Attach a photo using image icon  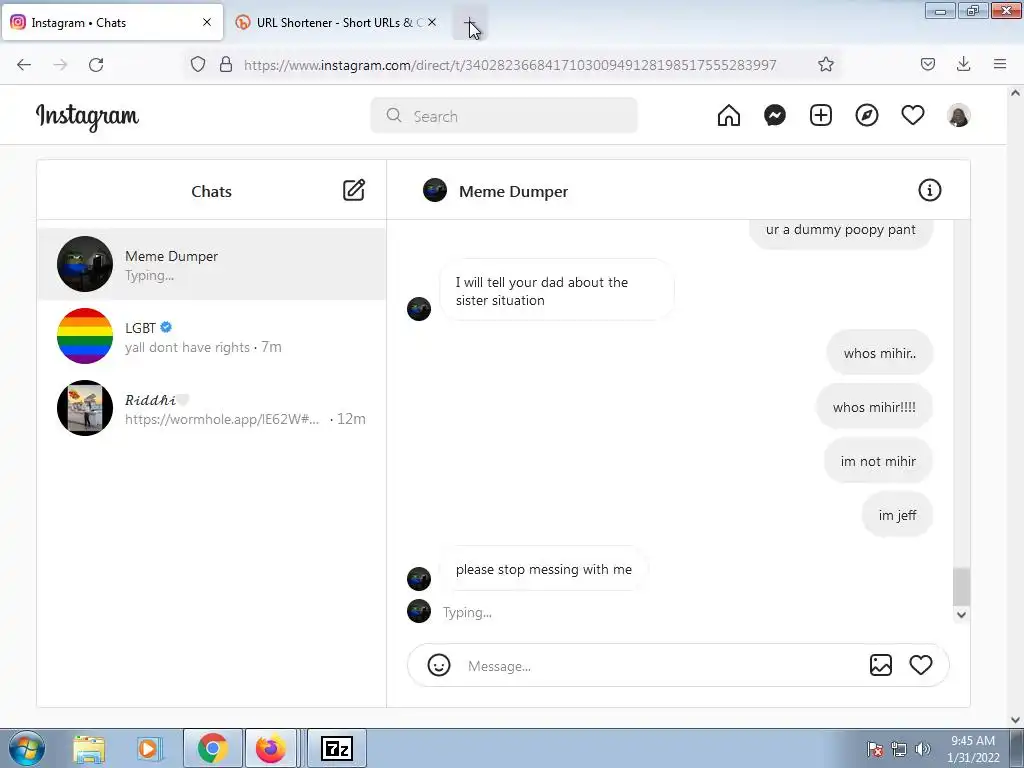coord(880,665)
